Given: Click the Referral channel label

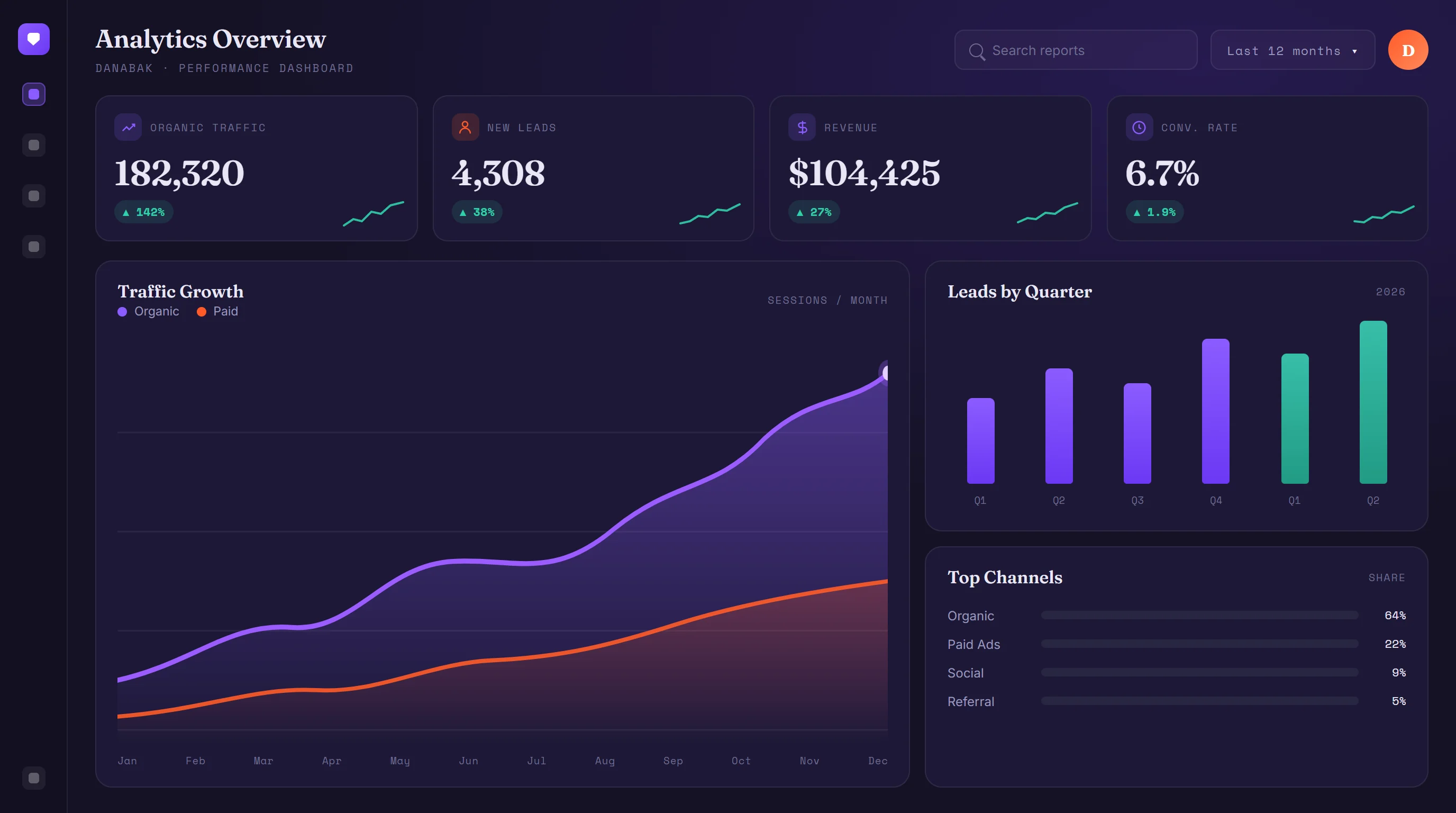Looking at the screenshot, I should [x=970, y=702].
